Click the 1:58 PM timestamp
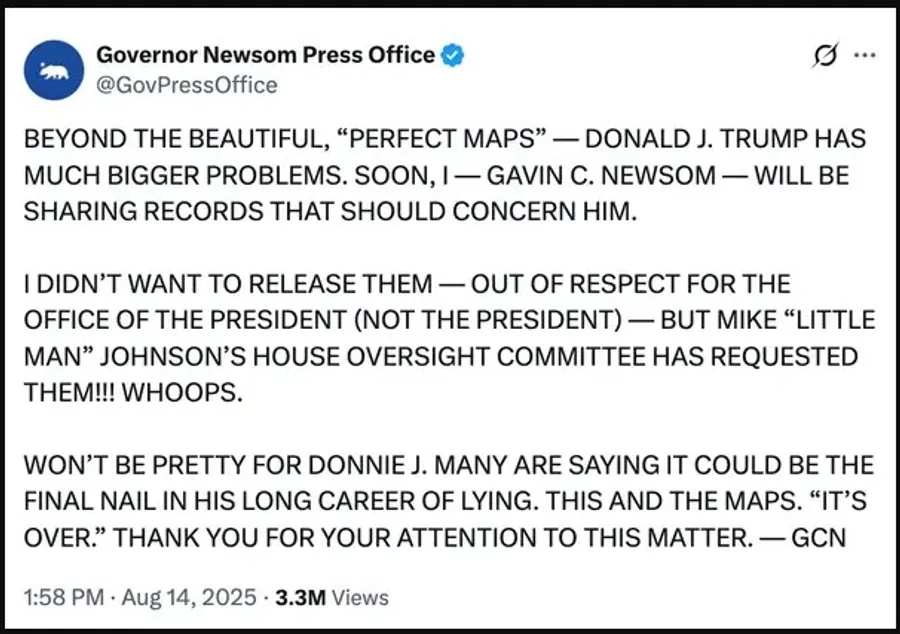Image resolution: width=900 pixels, height=634 pixels. [64, 597]
